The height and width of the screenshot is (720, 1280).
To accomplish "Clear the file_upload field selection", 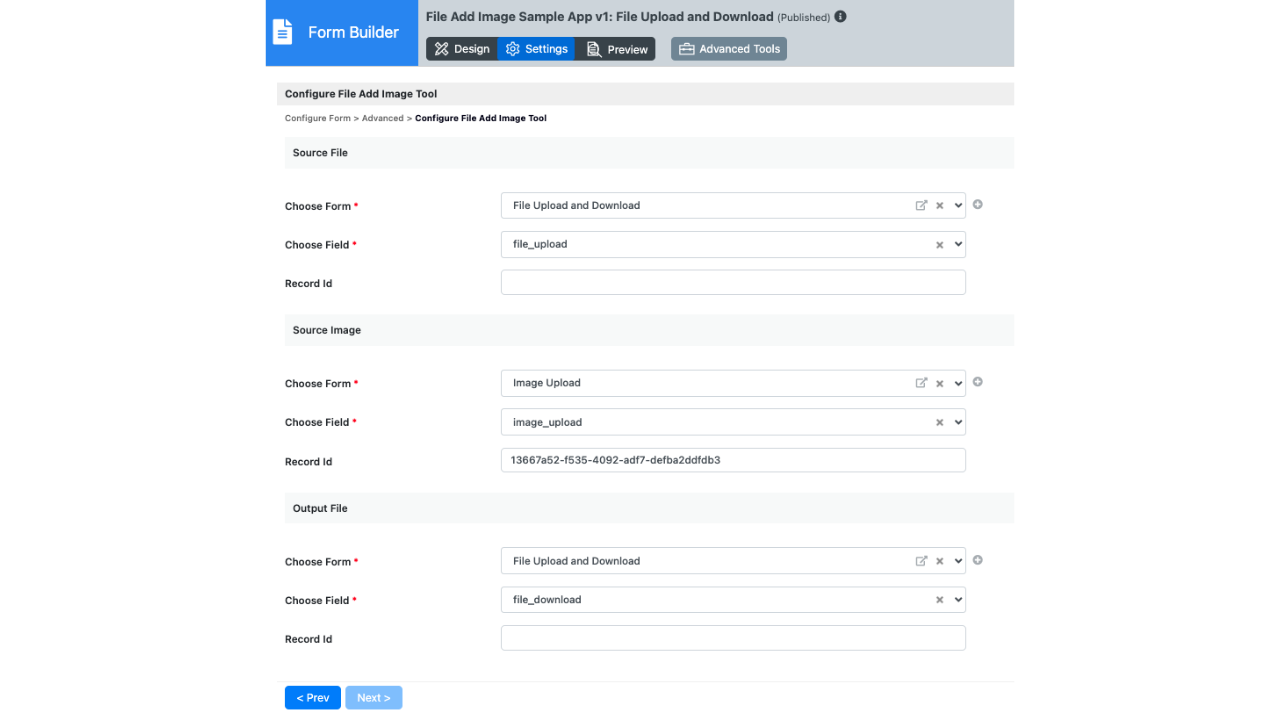I will tap(940, 245).
